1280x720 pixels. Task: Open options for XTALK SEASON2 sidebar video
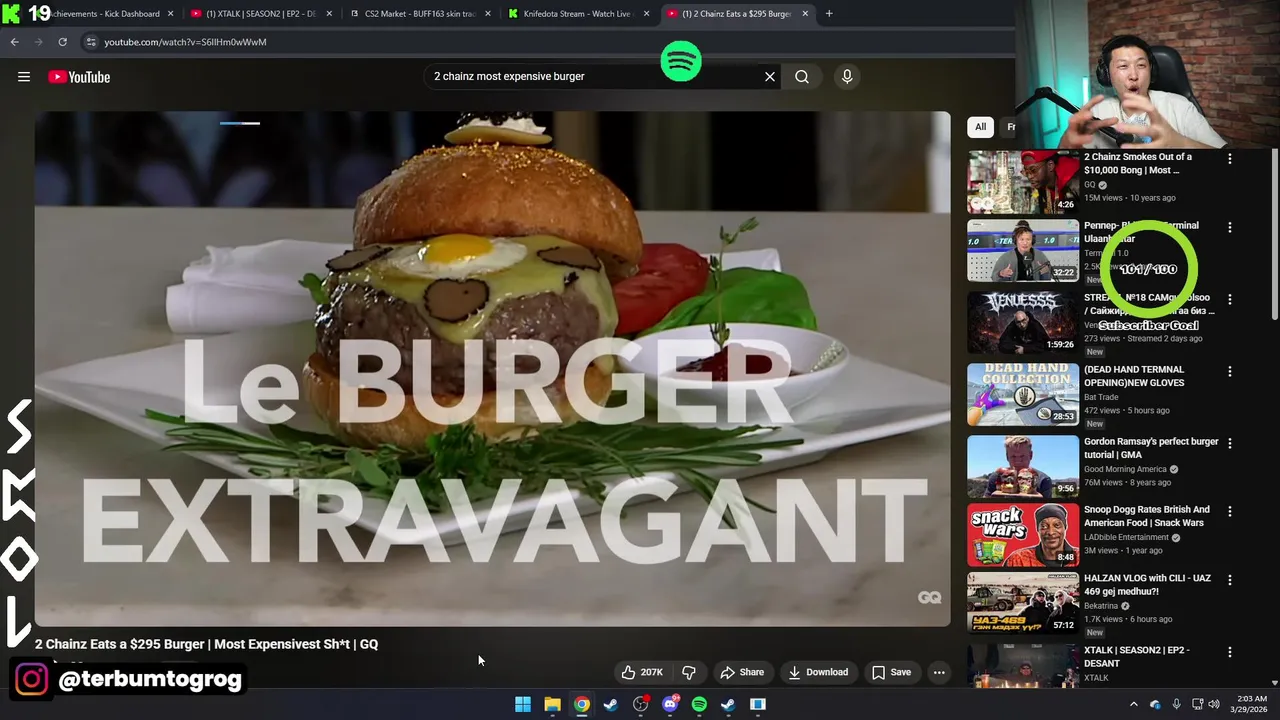[x=1230, y=651]
